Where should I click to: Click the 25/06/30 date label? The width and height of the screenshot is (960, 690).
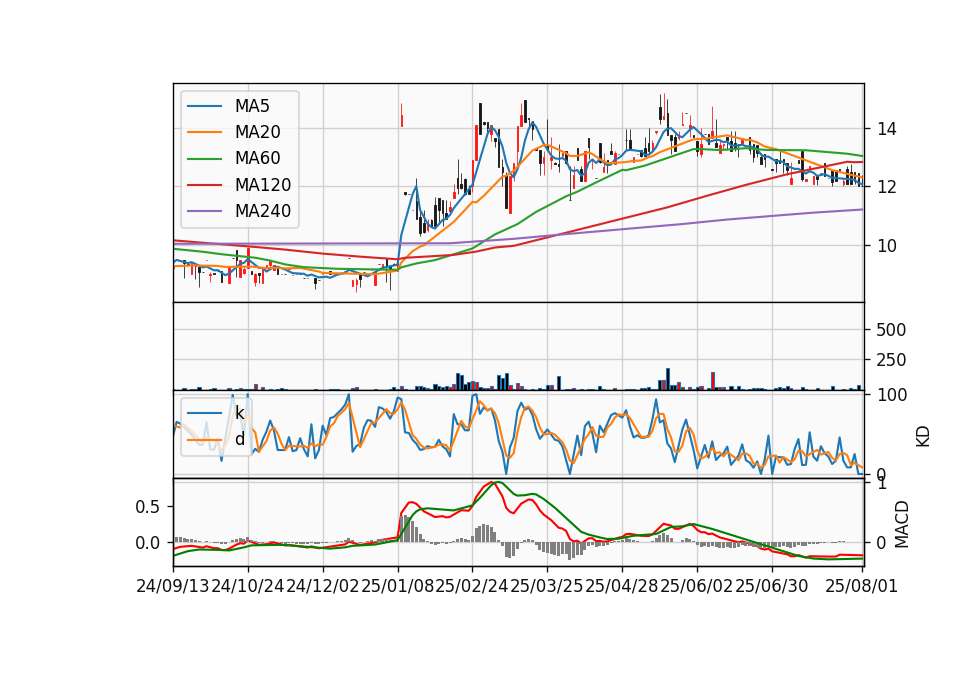771,586
